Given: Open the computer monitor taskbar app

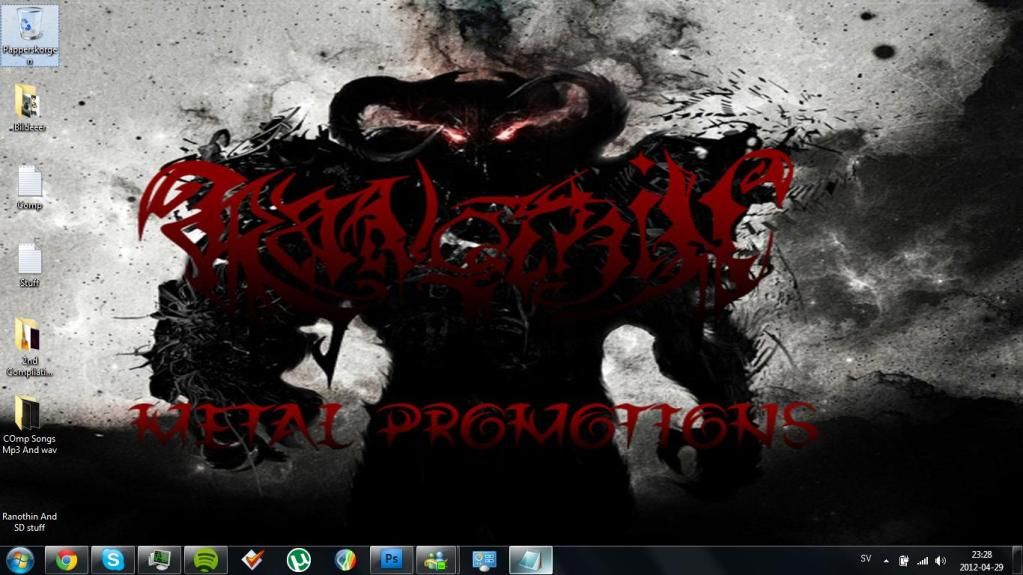Looking at the screenshot, I should (x=159, y=561).
